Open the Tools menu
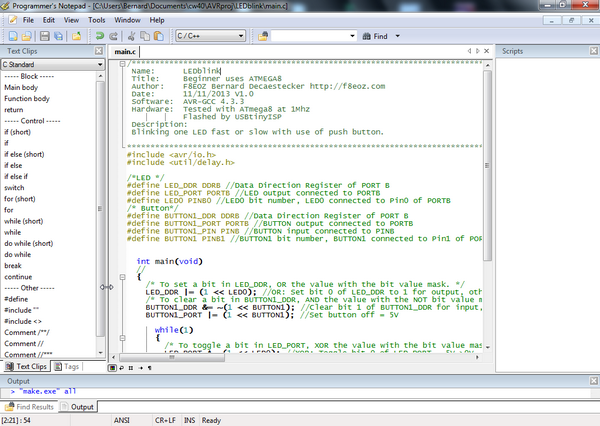 pos(97,19)
